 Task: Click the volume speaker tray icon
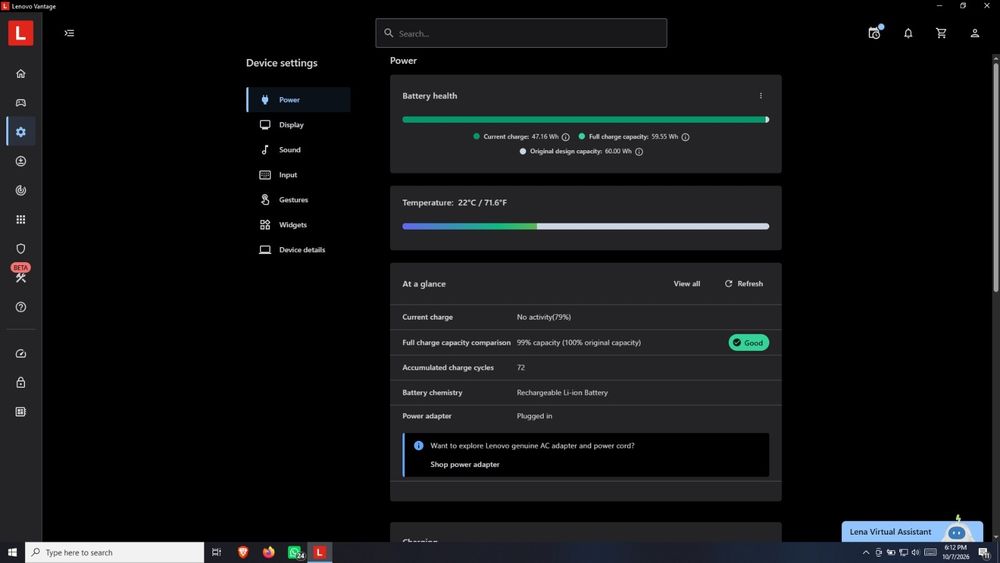point(916,552)
